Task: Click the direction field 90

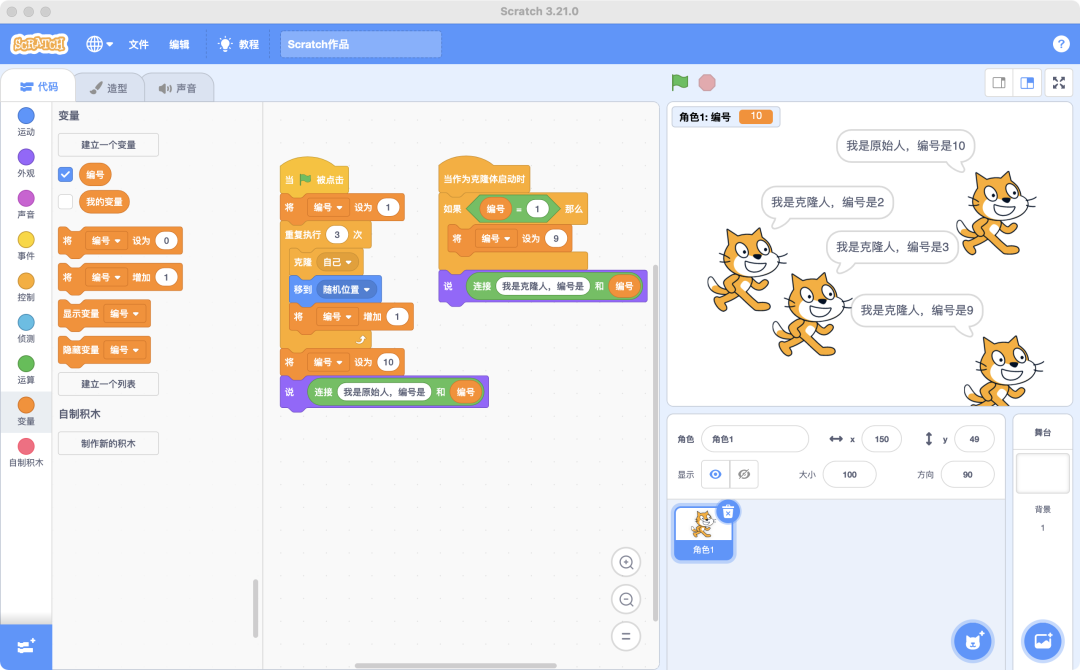Action: click(967, 474)
